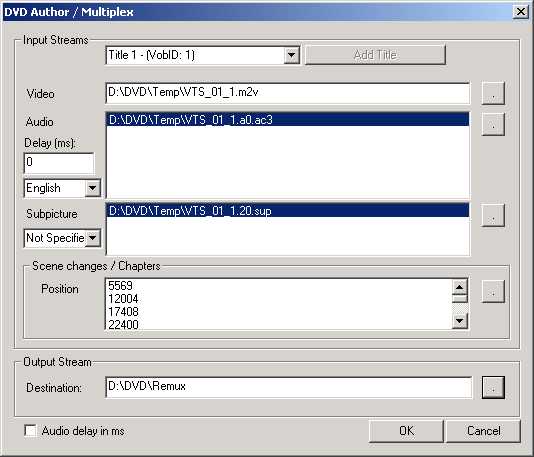Click the OK button
Screen dimensions: 534x457
(x=406, y=431)
